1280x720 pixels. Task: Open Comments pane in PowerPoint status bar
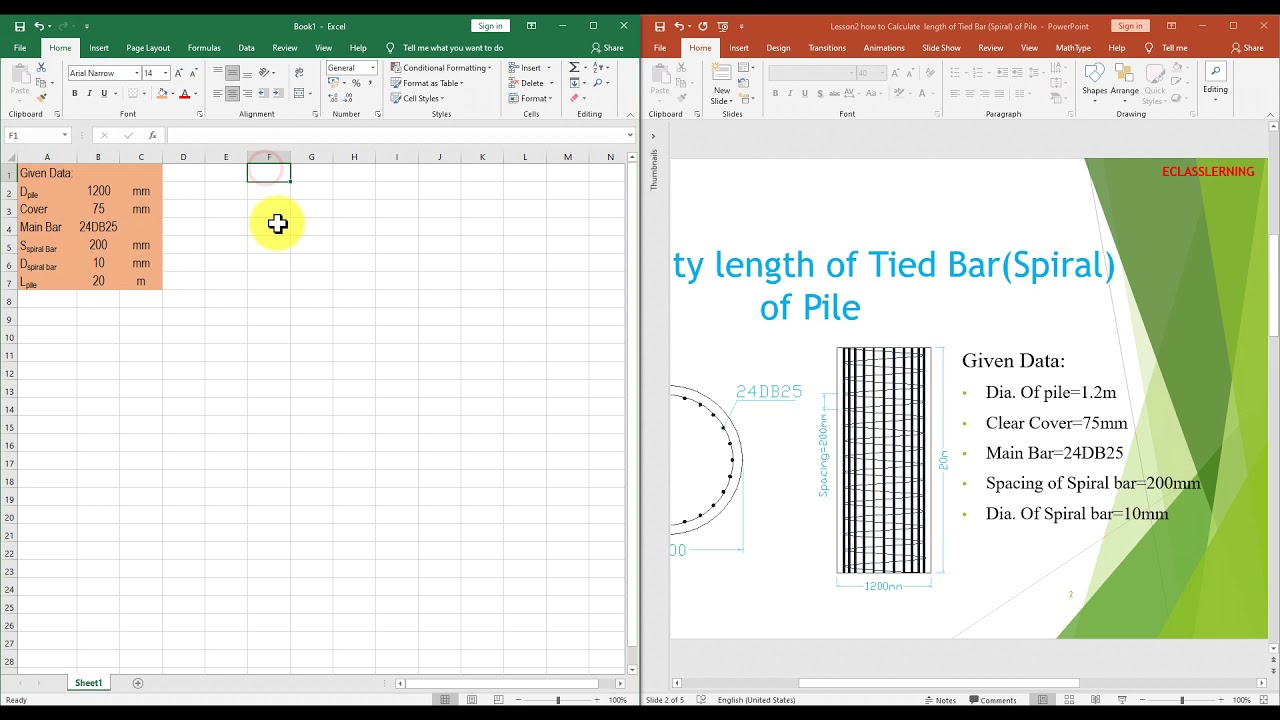pyautogui.click(x=992, y=700)
